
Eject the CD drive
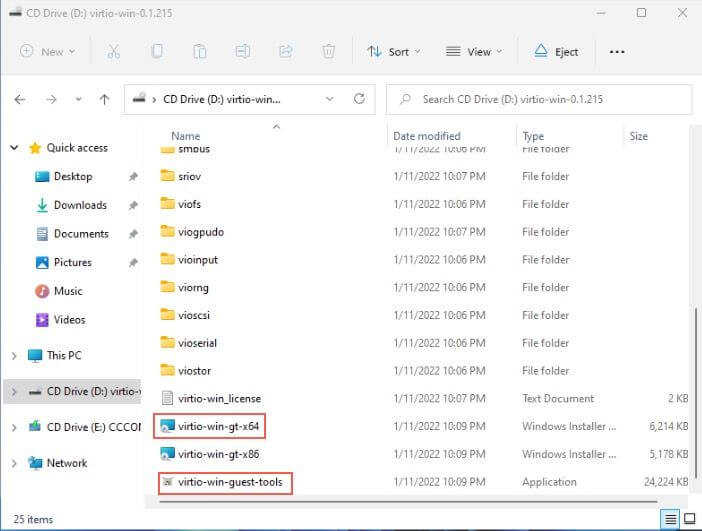(556, 51)
